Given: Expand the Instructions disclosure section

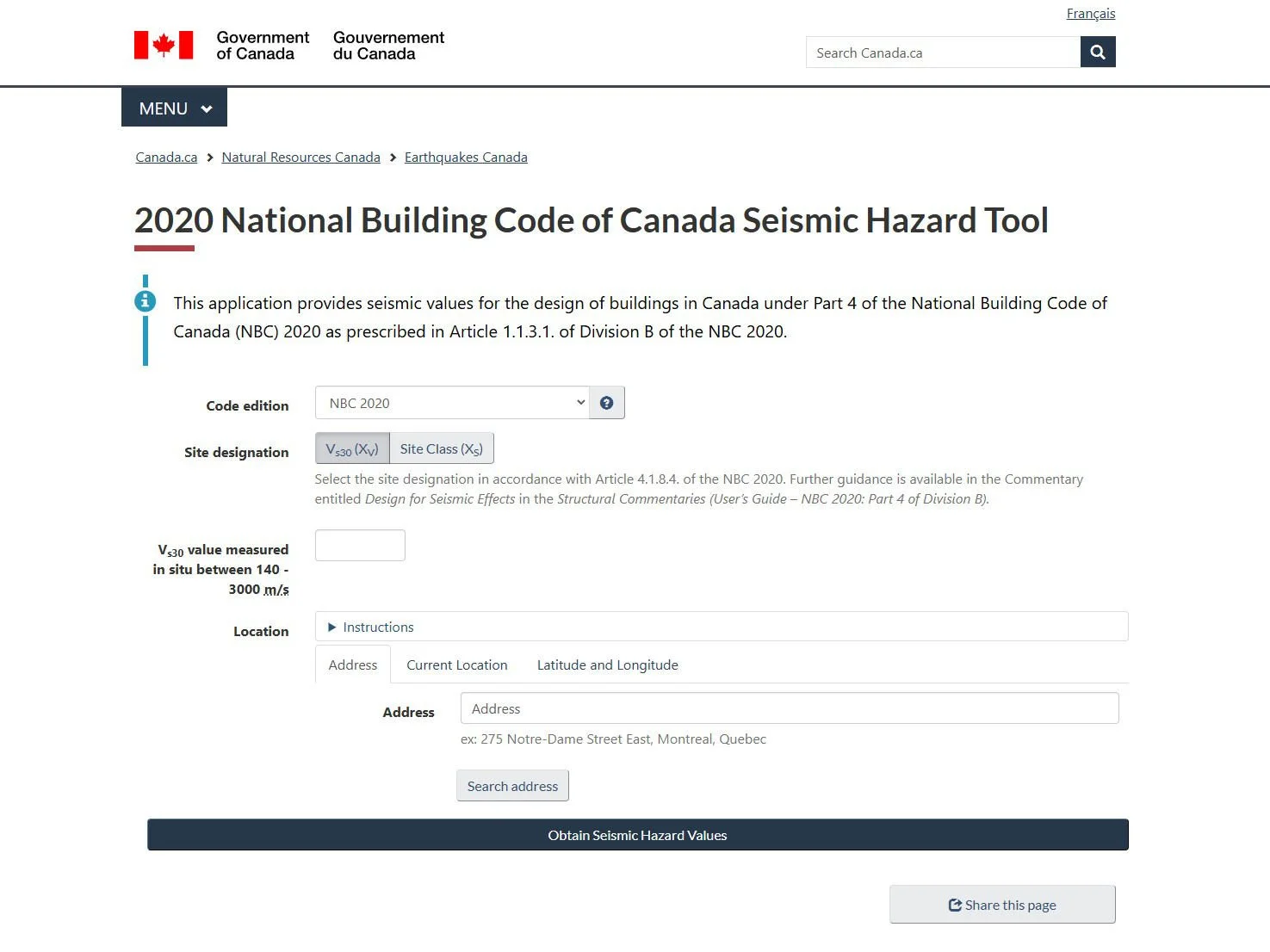Looking at the screenshot, I should (722, 627).
